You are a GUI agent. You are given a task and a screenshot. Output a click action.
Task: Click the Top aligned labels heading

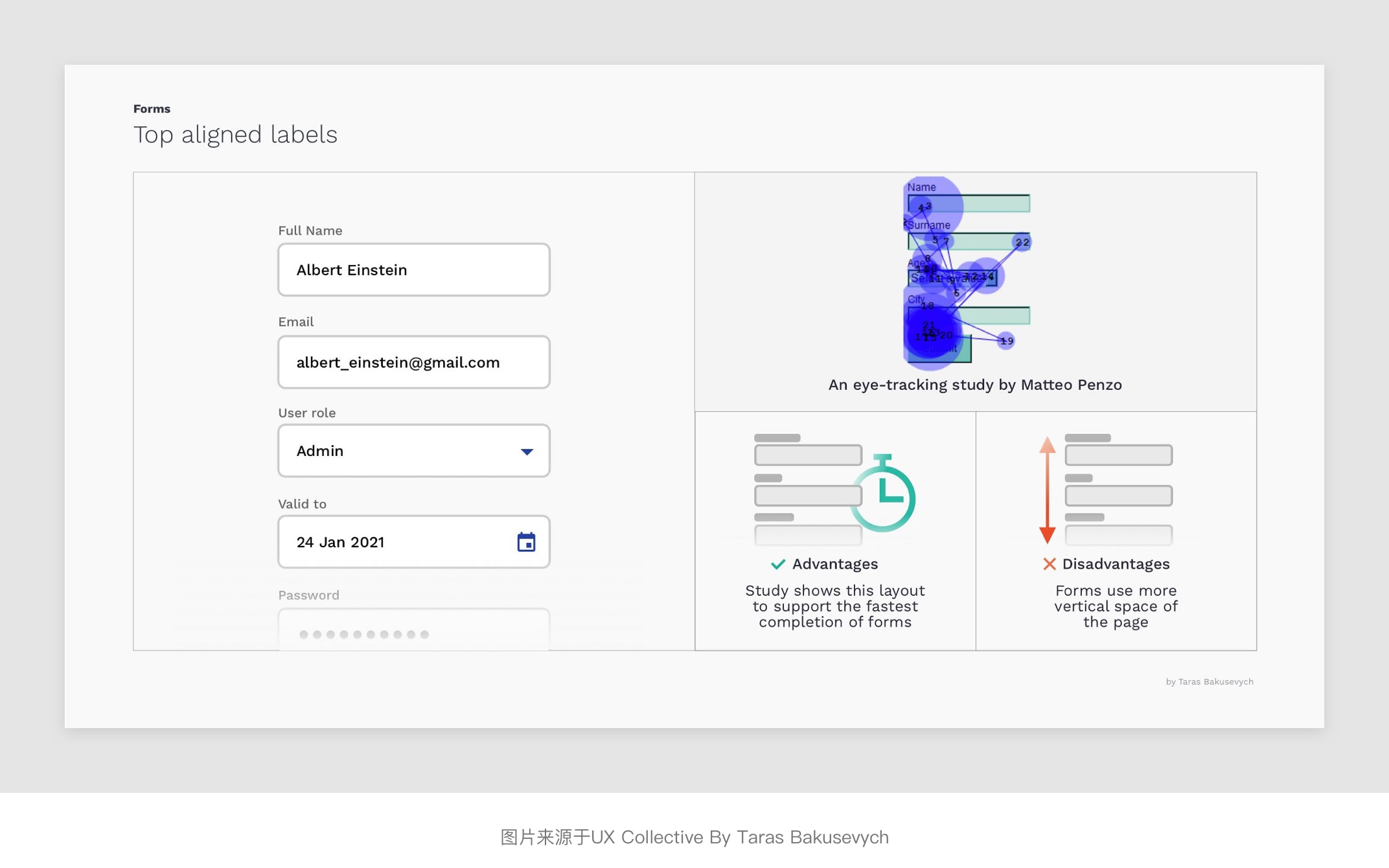[x=235, y=135]
